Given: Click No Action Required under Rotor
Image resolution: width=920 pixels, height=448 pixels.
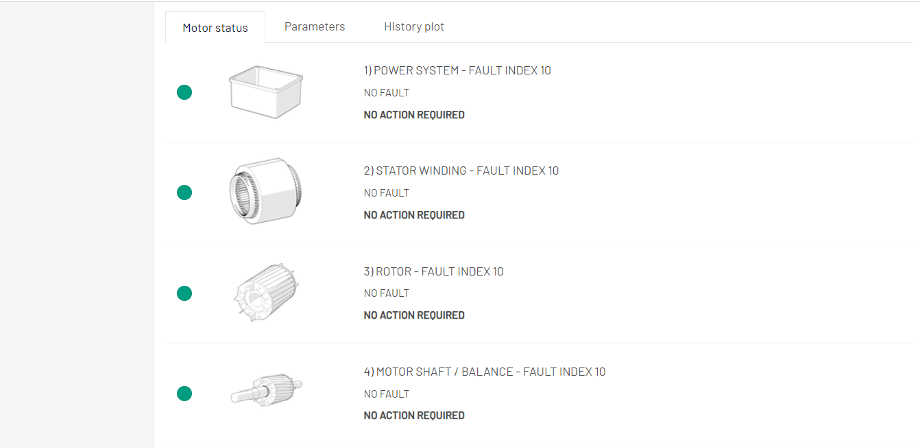Looking at the screenshot, I should coord(414,315).
